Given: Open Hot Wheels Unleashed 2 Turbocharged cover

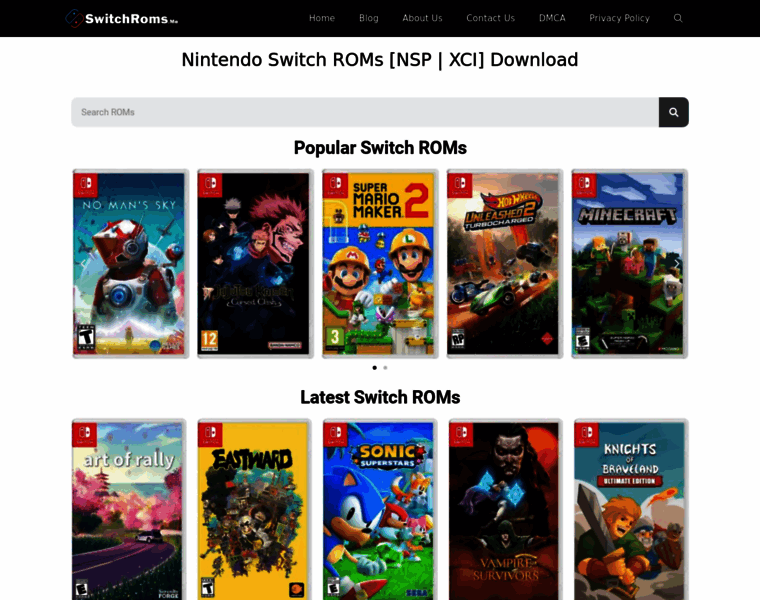Looking at the screenshot, I should 505,264.
